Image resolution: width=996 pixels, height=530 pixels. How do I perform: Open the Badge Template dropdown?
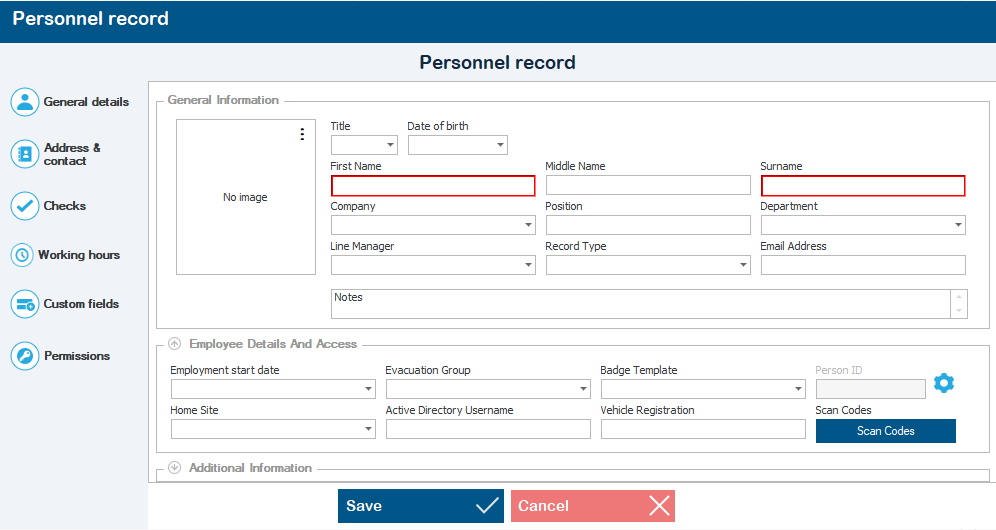click(798, 389)
